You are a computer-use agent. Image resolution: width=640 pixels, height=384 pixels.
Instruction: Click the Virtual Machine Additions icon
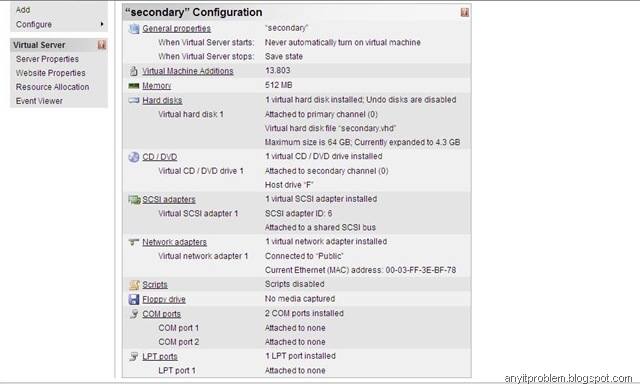tap(133, 71)
